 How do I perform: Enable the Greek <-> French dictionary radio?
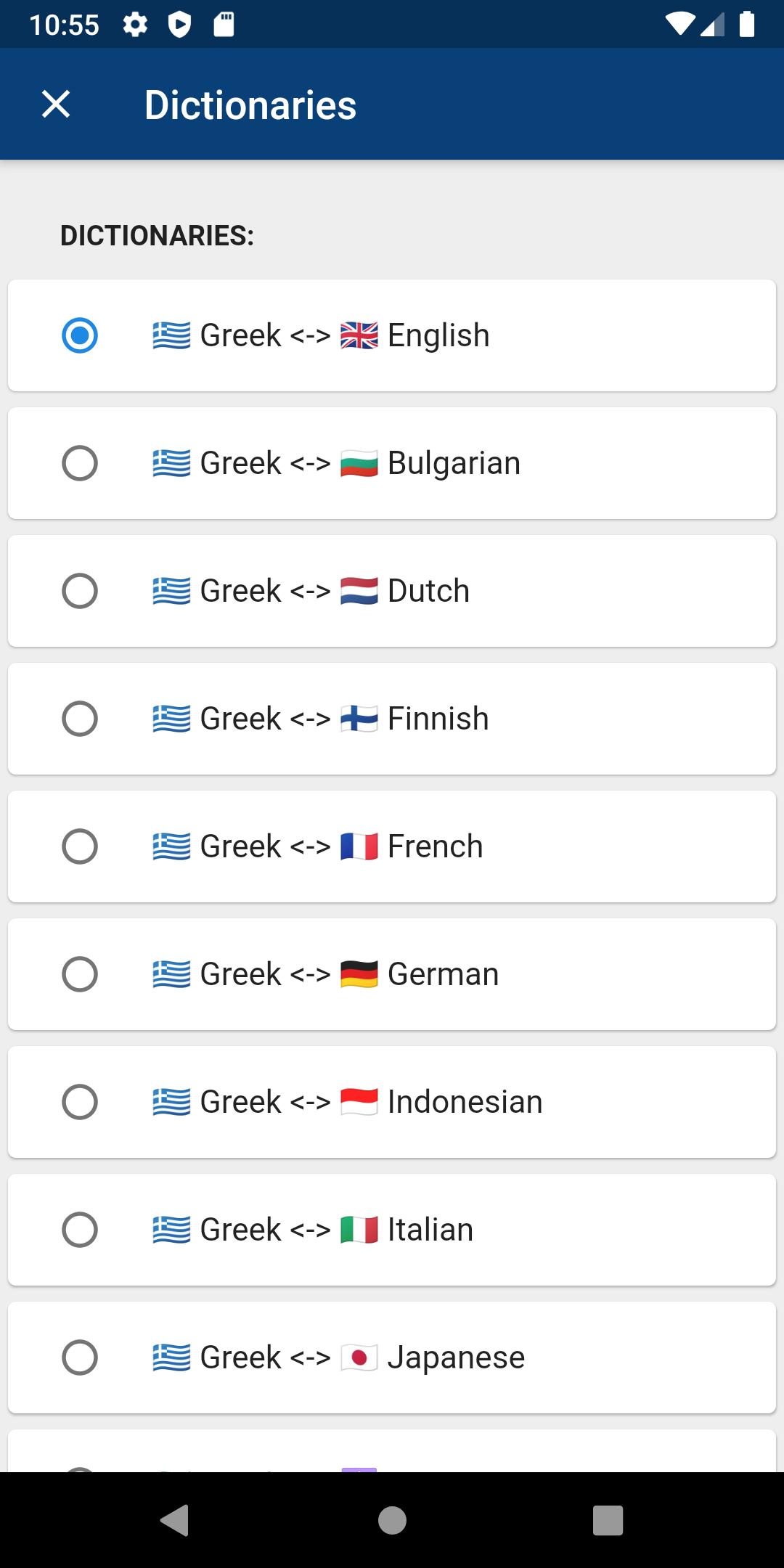coord(80,846)
